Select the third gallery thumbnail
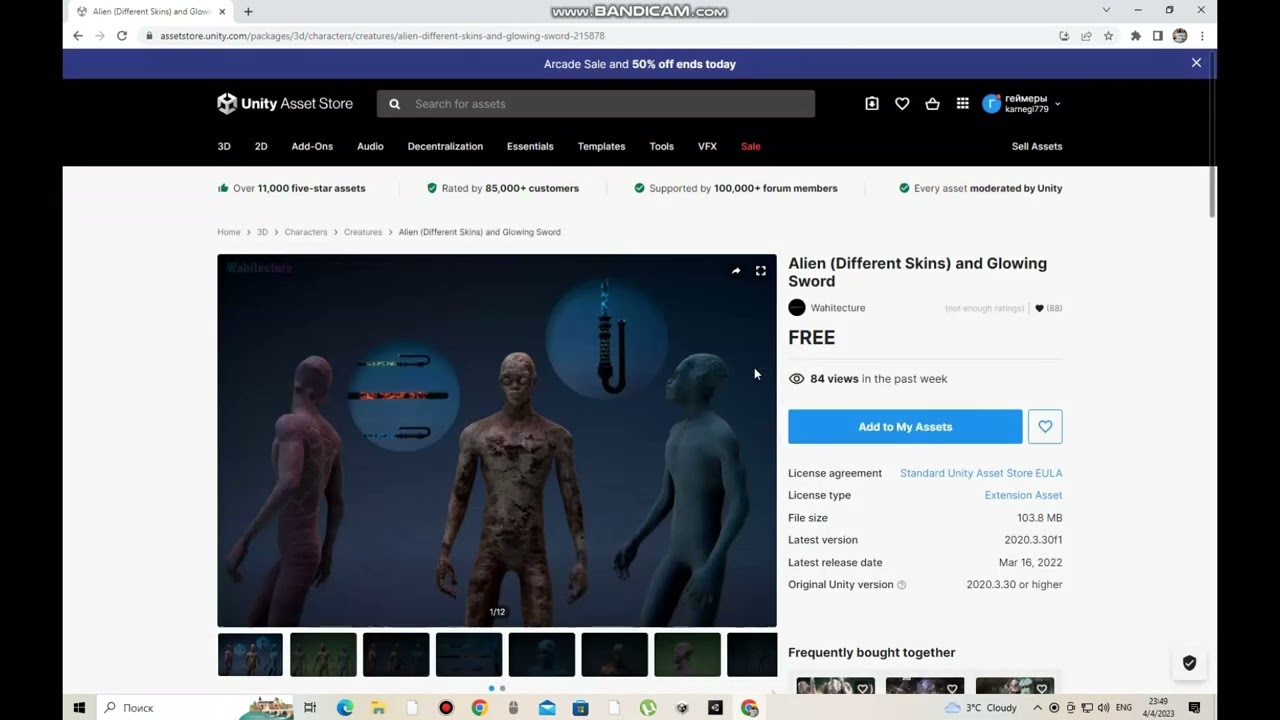Screen dimensions: 1280x720 [396, 655]
